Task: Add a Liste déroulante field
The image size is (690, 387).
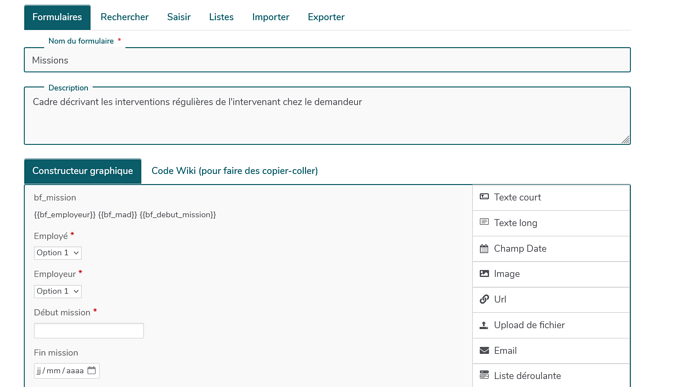Action: click(551, 376)
